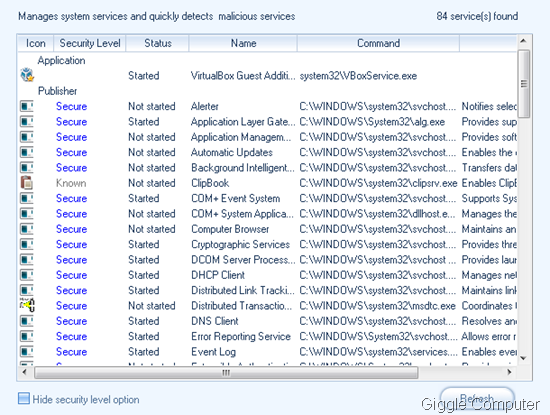Sort by the Icon column header
Screen dimensions: 550x415
pos(35,43)
